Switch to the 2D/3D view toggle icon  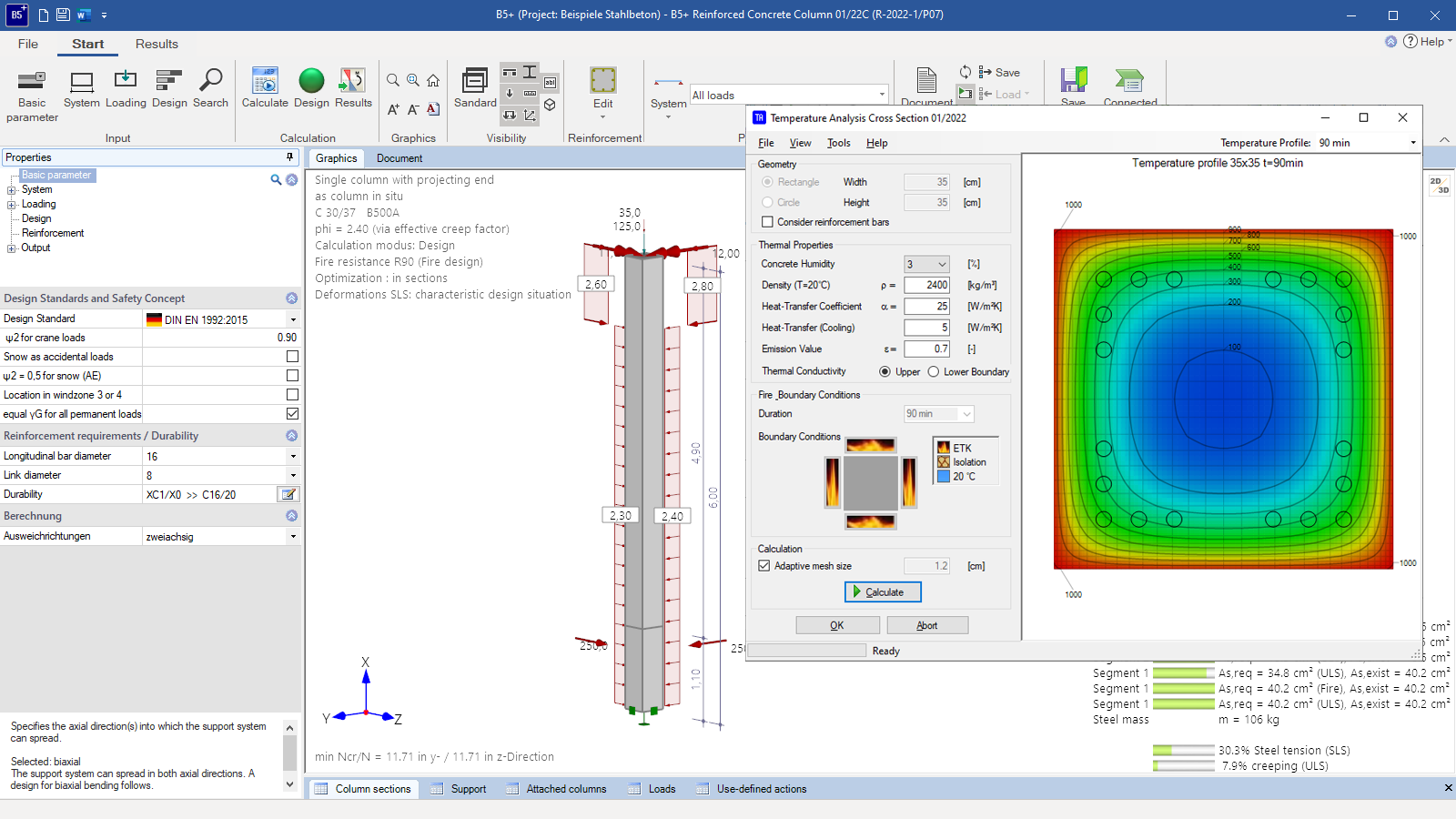click(1439, 185)
